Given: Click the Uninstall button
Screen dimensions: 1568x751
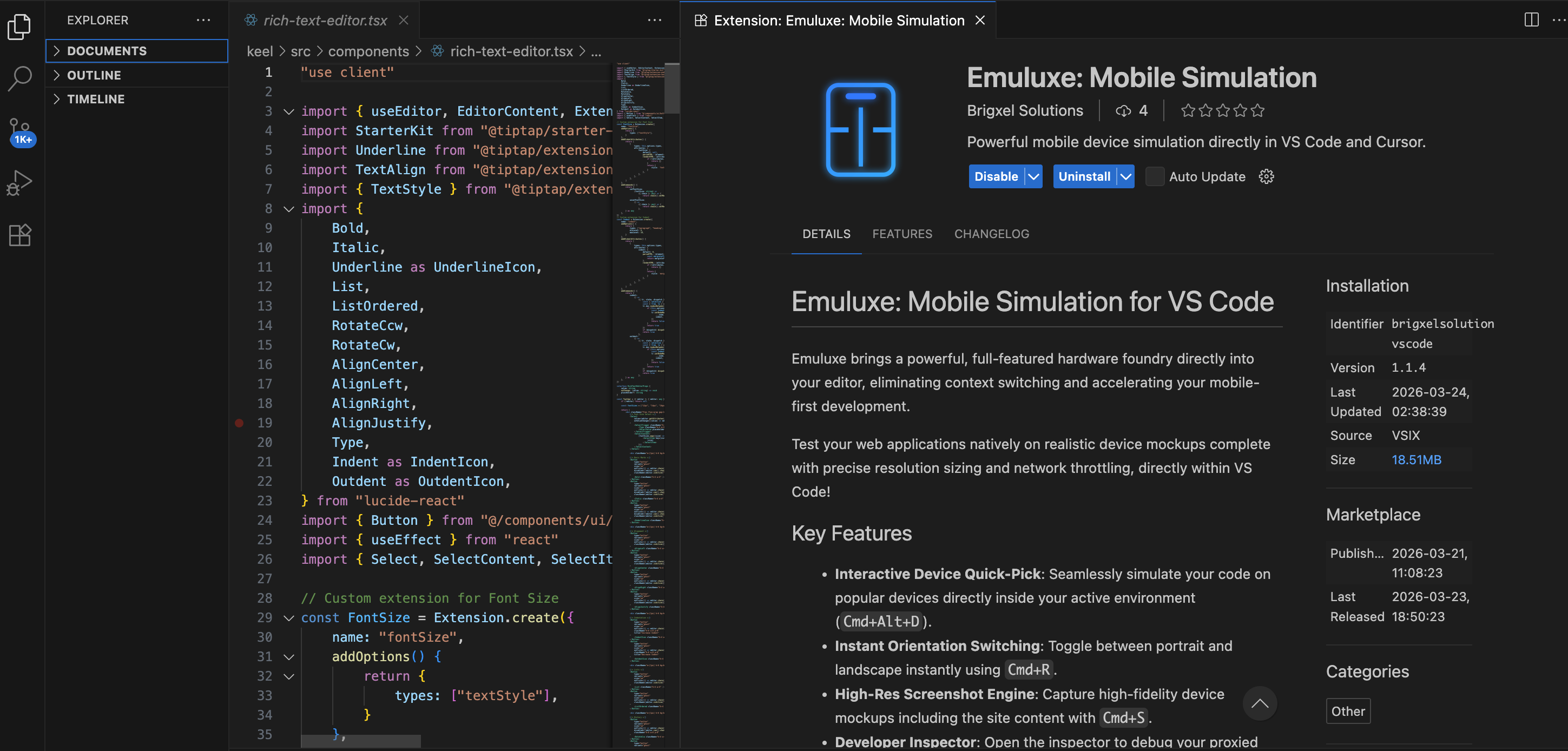Looking at the screenshot, I should click(x=1084, y=176).
